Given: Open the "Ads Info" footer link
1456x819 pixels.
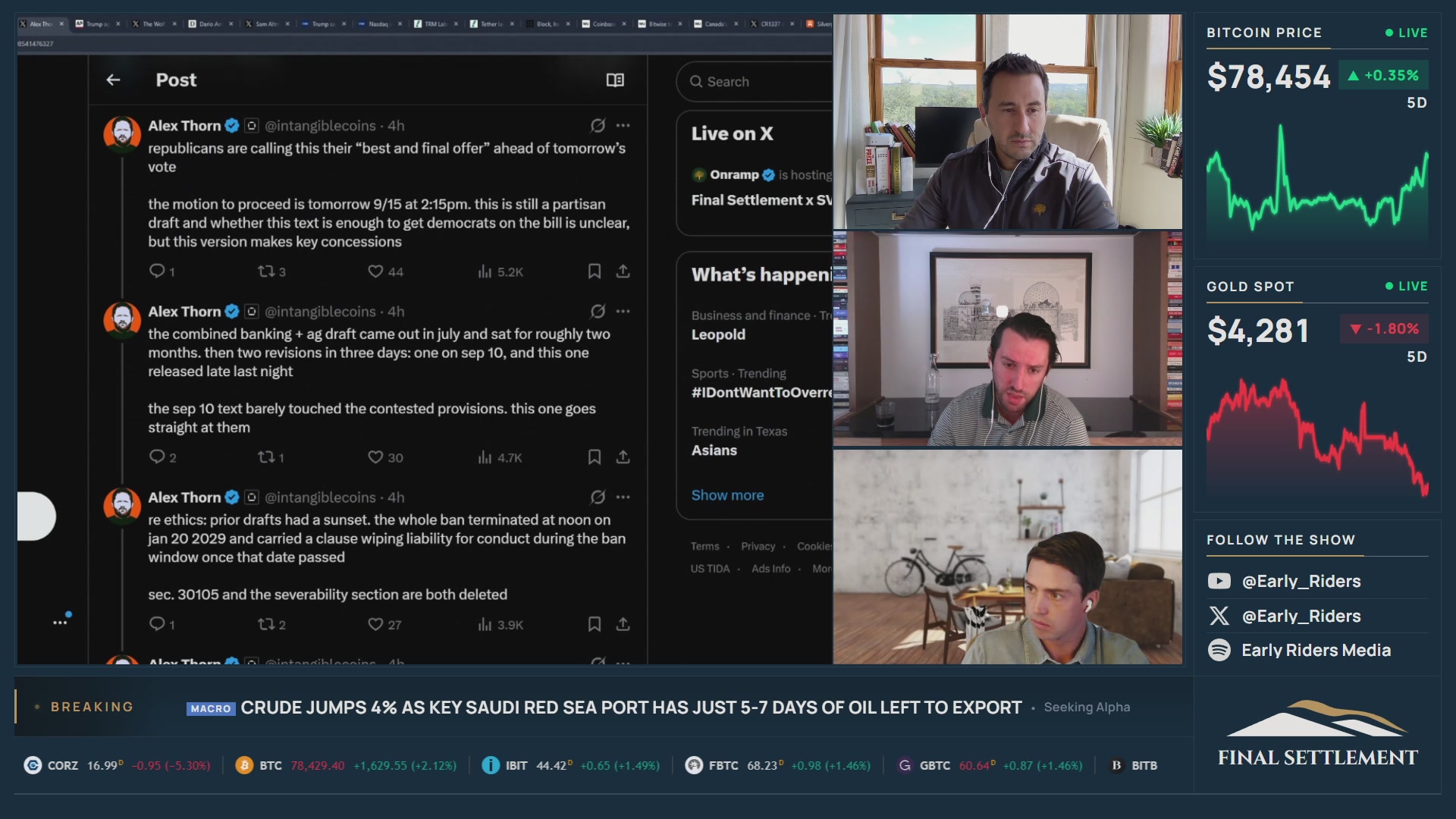Looking at the screenshot, I should pos(770,568).
